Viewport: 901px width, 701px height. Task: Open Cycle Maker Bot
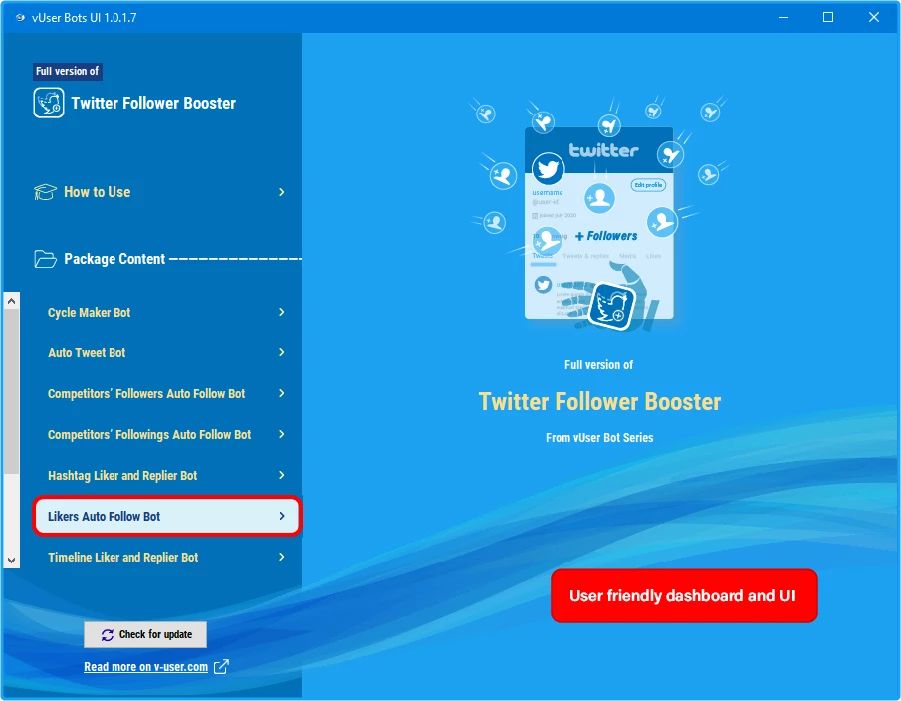[167, 313]
